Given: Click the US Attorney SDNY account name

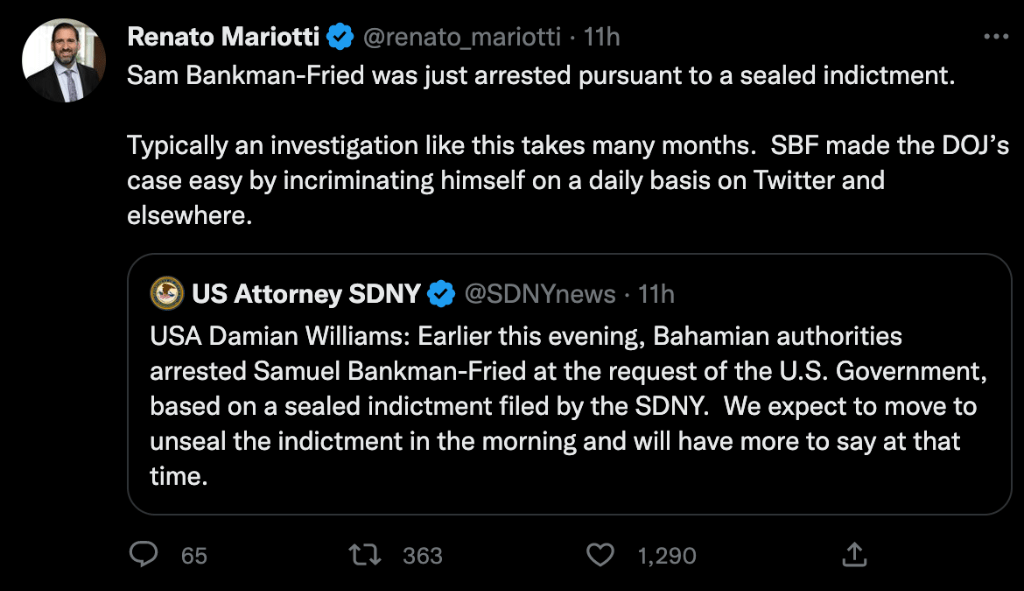Looking at the screenshot, I should 306,294.
